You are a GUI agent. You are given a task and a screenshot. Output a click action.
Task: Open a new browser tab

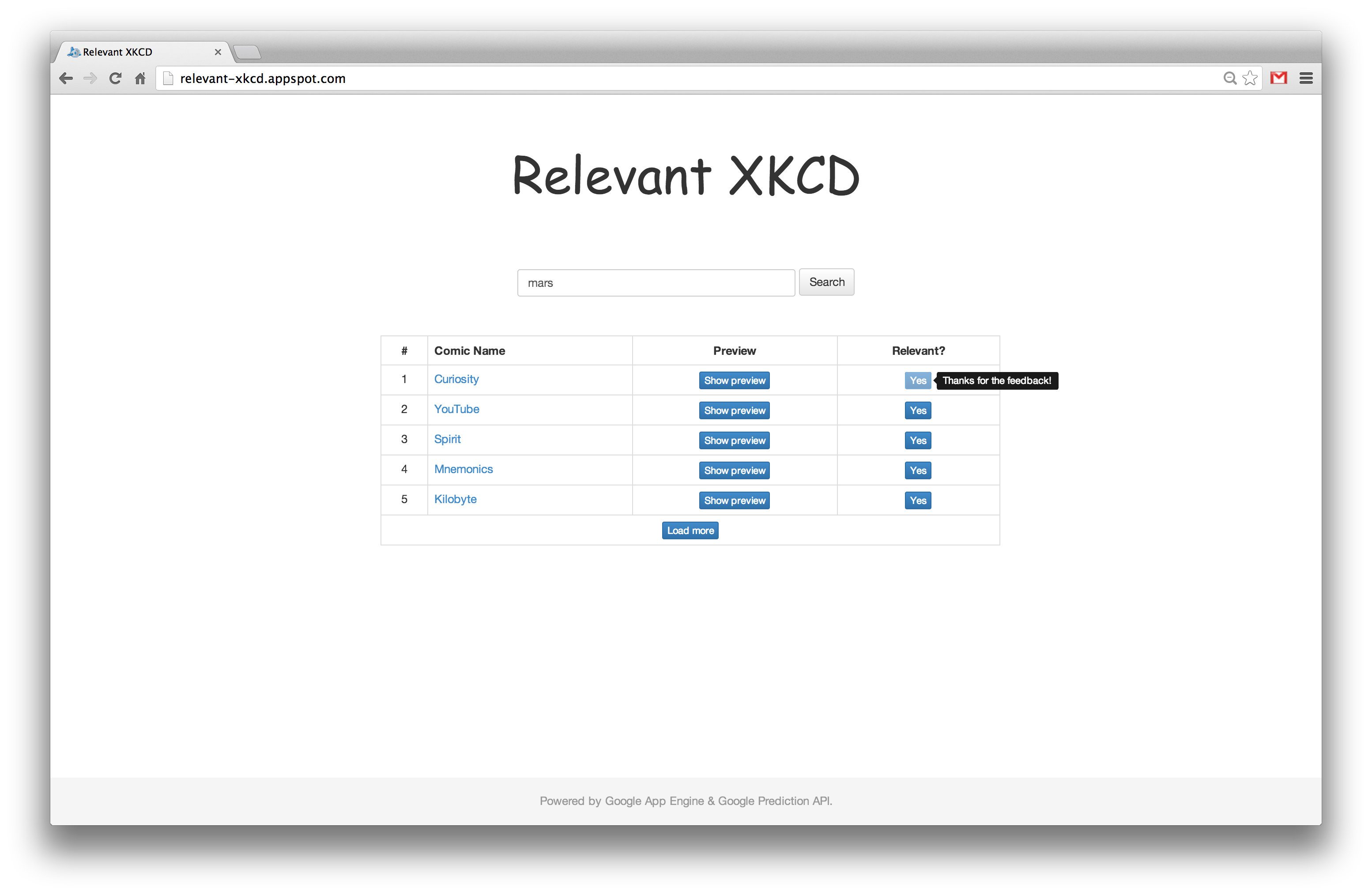tap(248, 53)
